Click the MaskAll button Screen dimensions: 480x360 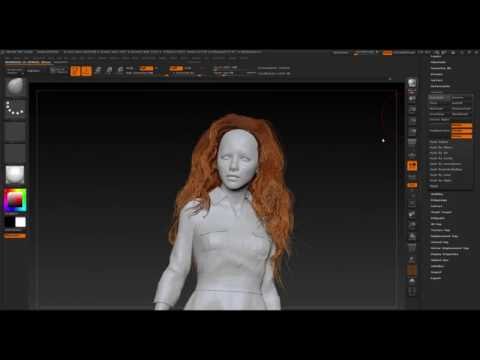point(461,103)
